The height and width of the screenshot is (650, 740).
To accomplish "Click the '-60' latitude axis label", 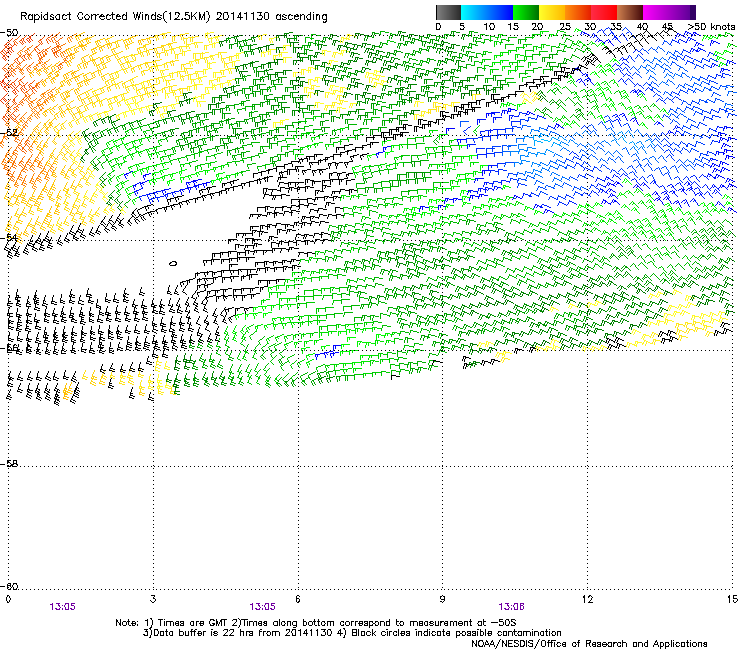I will pos(9,586).
